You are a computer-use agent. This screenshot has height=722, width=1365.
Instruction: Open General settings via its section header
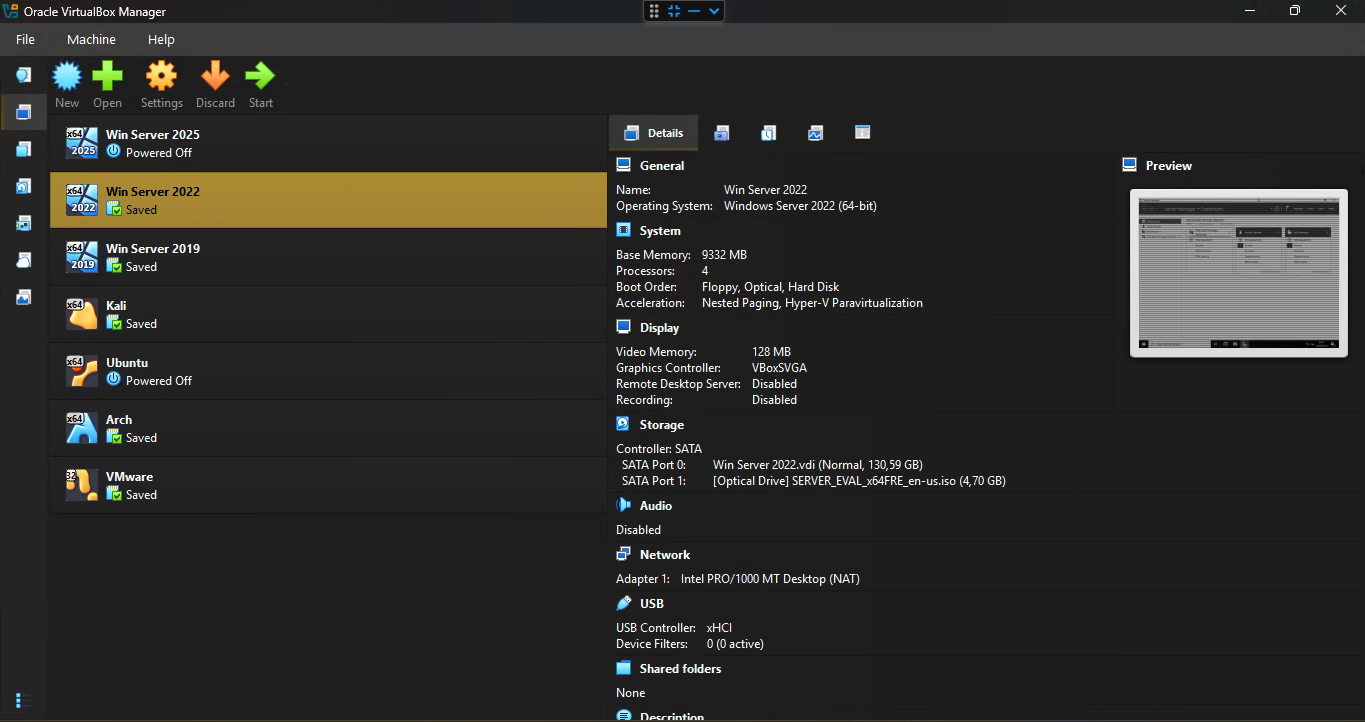point(662,166)
